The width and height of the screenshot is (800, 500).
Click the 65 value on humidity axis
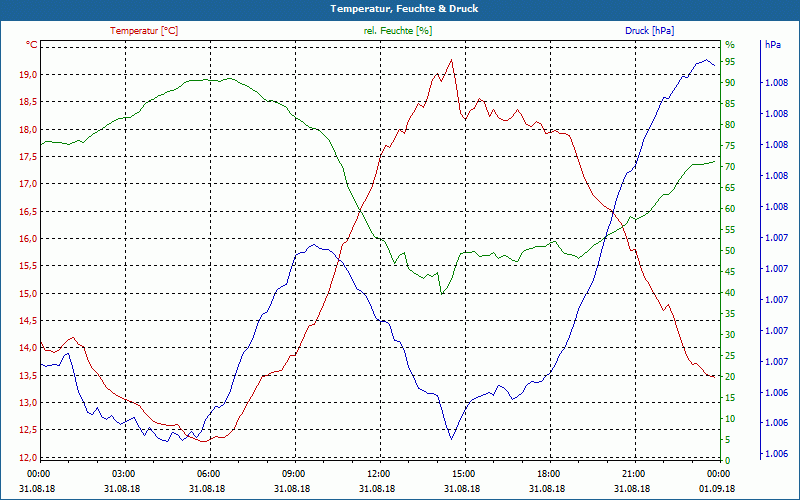(730, 188)
